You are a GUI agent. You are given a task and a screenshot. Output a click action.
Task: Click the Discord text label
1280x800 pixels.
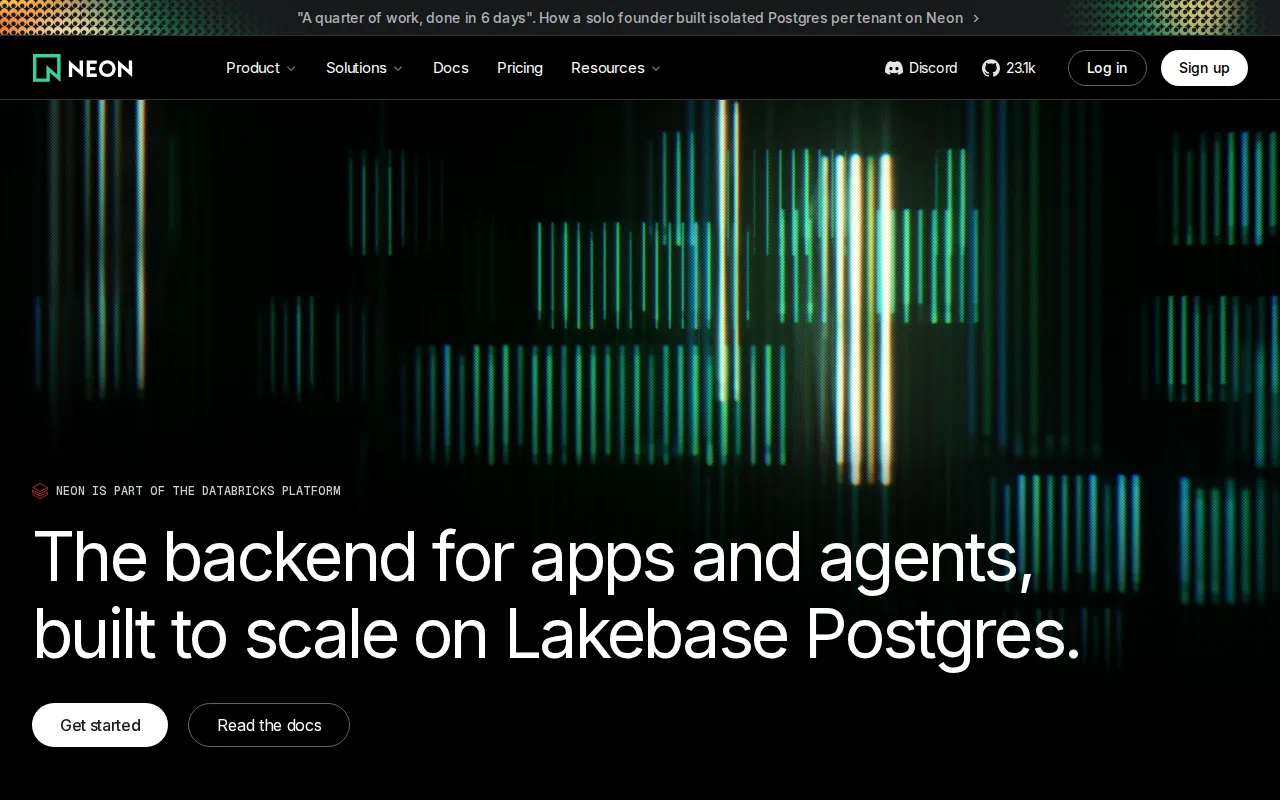pyautogui.click(x=933, y=68)
